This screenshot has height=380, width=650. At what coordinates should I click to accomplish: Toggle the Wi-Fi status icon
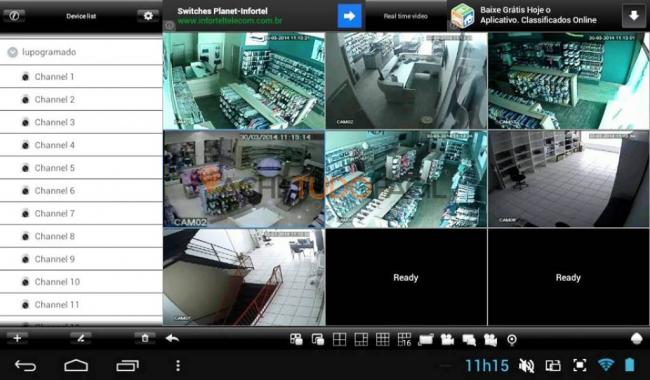(x=606, y=365)
